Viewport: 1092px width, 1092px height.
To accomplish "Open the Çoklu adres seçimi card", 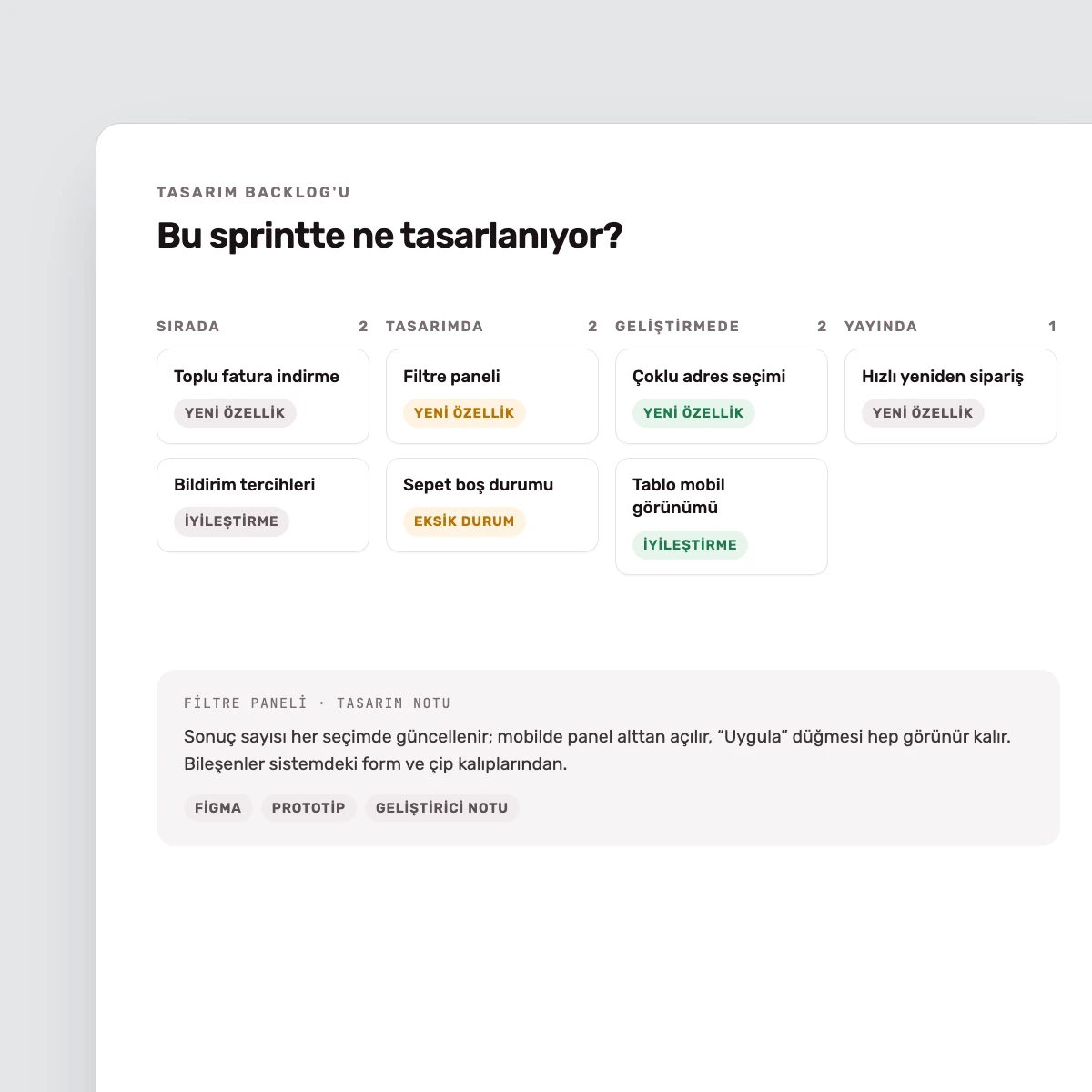I will [x=722, y=397].
